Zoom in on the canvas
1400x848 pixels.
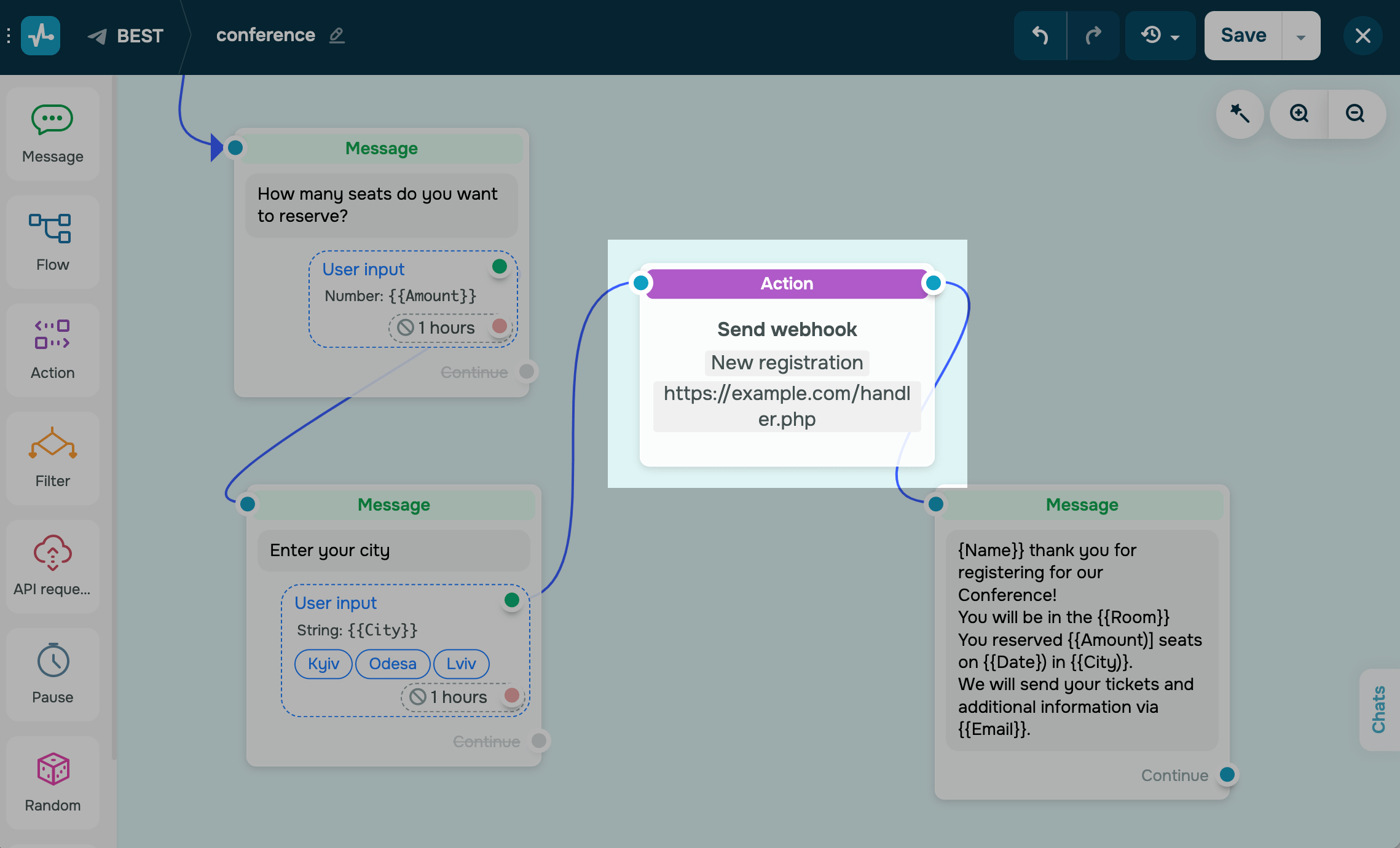[x=1299, y=114]
